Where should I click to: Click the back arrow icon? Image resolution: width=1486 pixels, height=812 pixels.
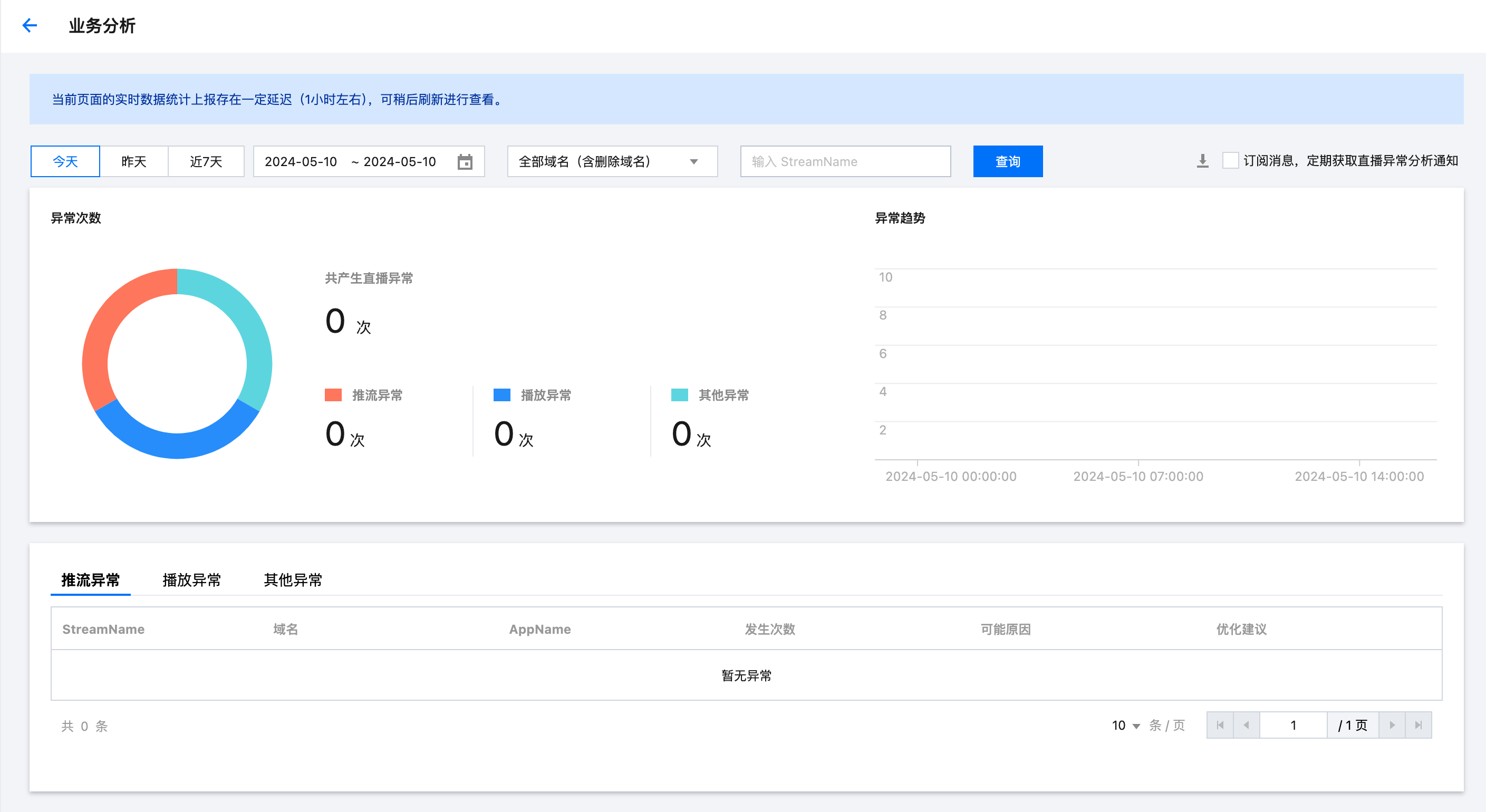(30, 25)
